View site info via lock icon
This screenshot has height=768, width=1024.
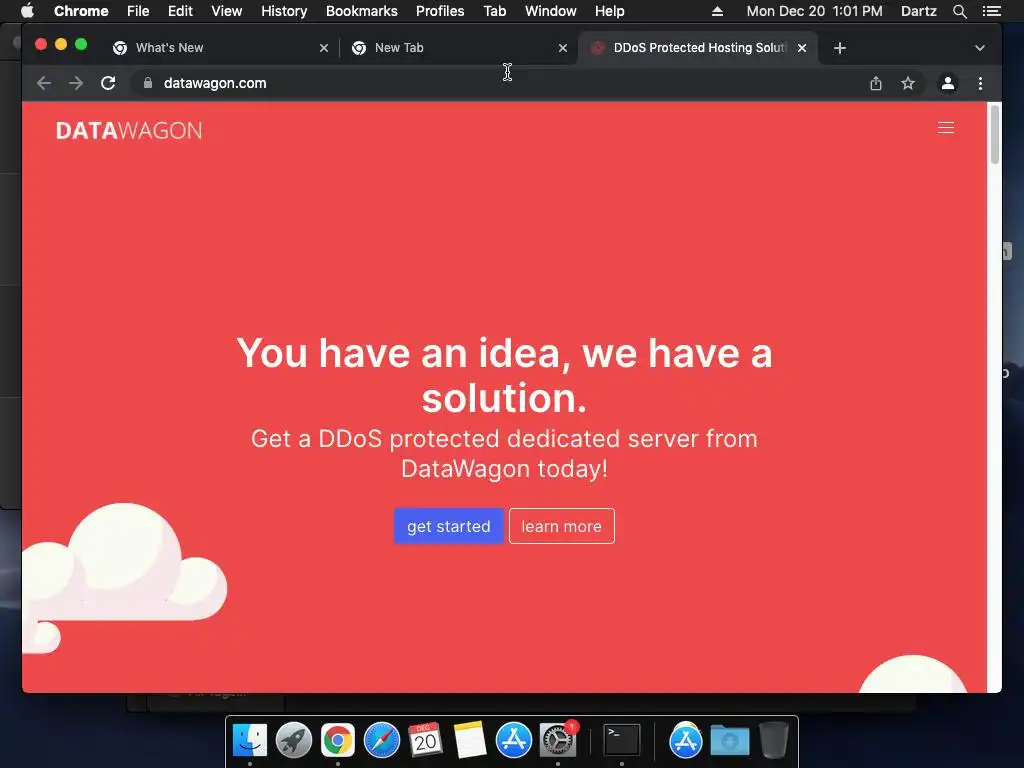click(x=148, y=83)
